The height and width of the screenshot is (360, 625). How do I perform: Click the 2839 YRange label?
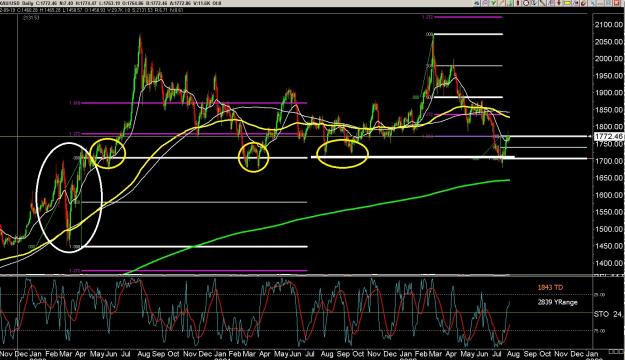(x=557, y=302)
